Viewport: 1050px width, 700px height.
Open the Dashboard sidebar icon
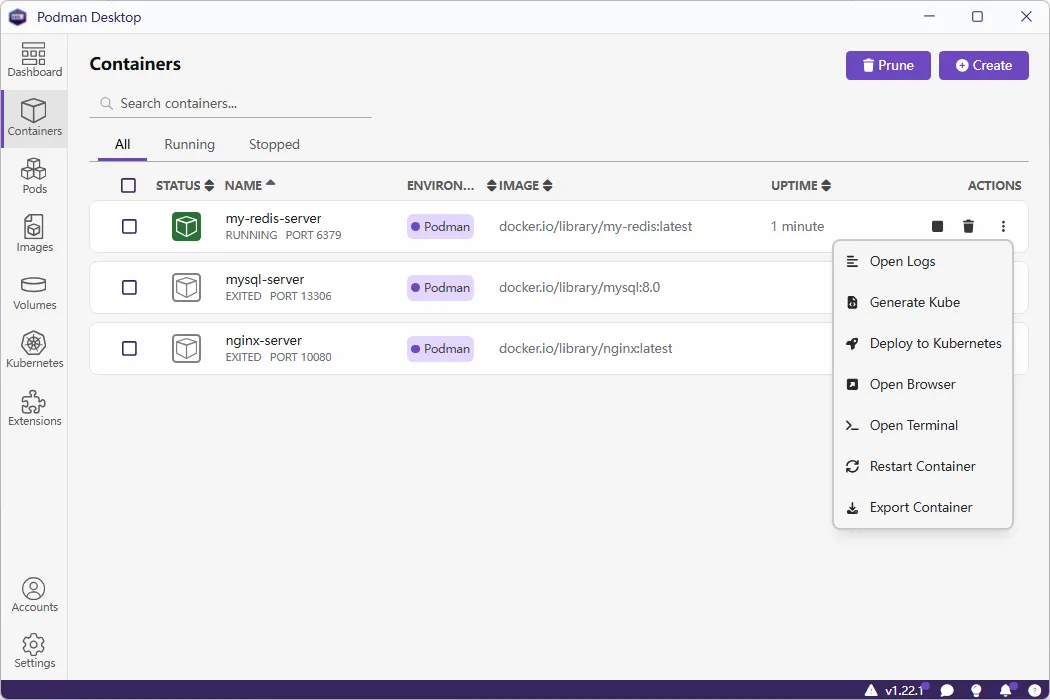click(x=34, y=60)
